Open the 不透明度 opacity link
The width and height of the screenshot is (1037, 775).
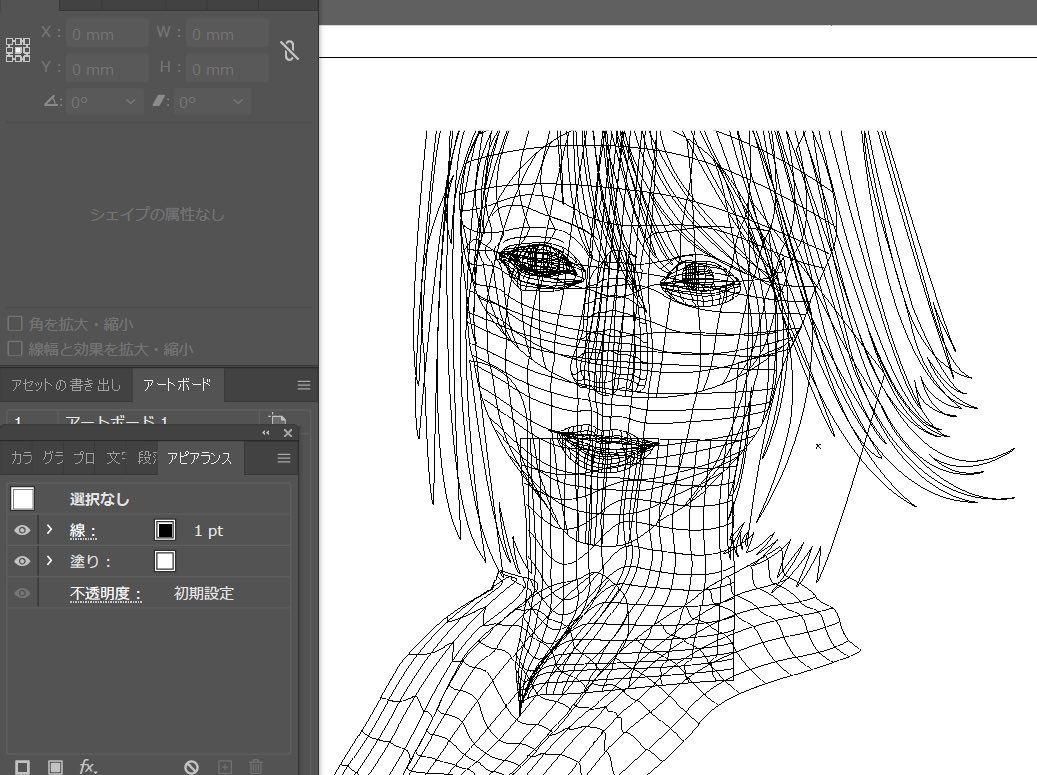106,593
